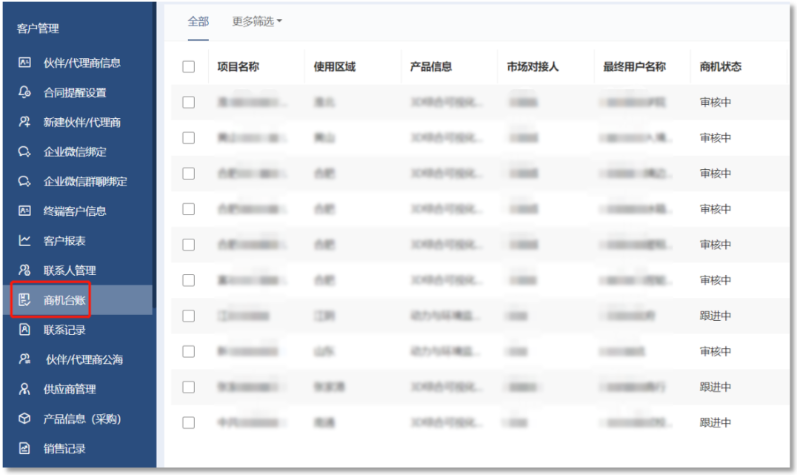The height and width of the screenshot is (475, 797).
Task: Click the 跟进中 status in the 南通 row
Action: pos(715,423)
